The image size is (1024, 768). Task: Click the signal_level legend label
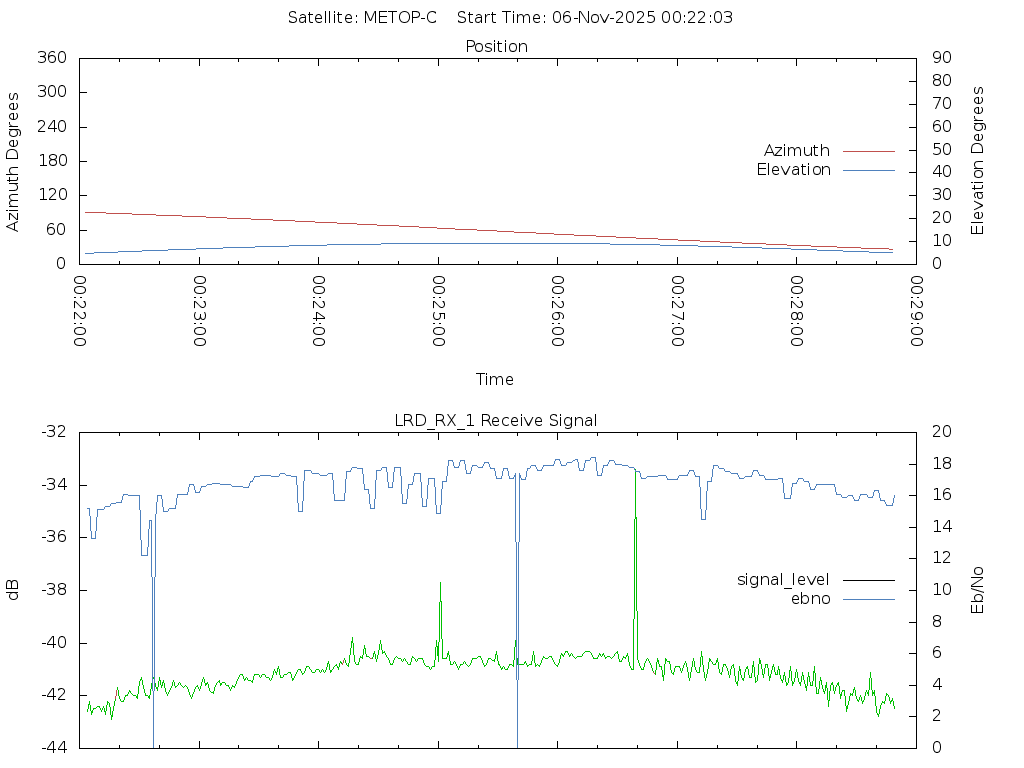click(x=783, y=580)
